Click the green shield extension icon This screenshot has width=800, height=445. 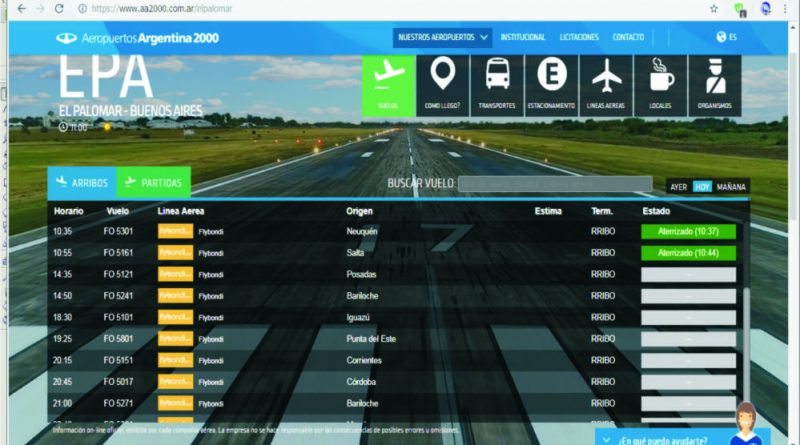tap(740, 9)
